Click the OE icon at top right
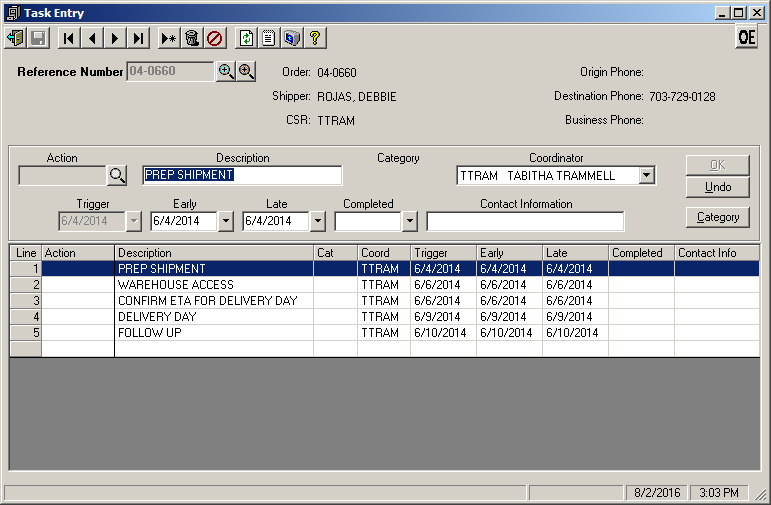This screenshot has width=771, height=505. [x=746, y=37]
